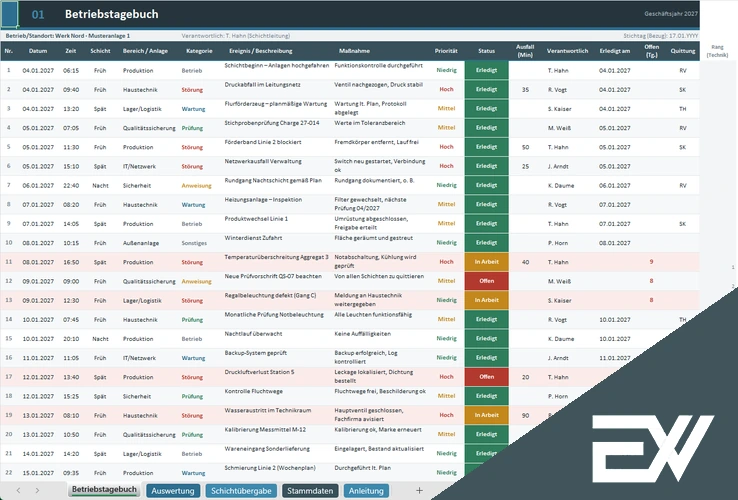Image resolution: width=738 pixels, height=500 pixels.
Task: Select the Maßnahme column header
Action: point(354,51)
